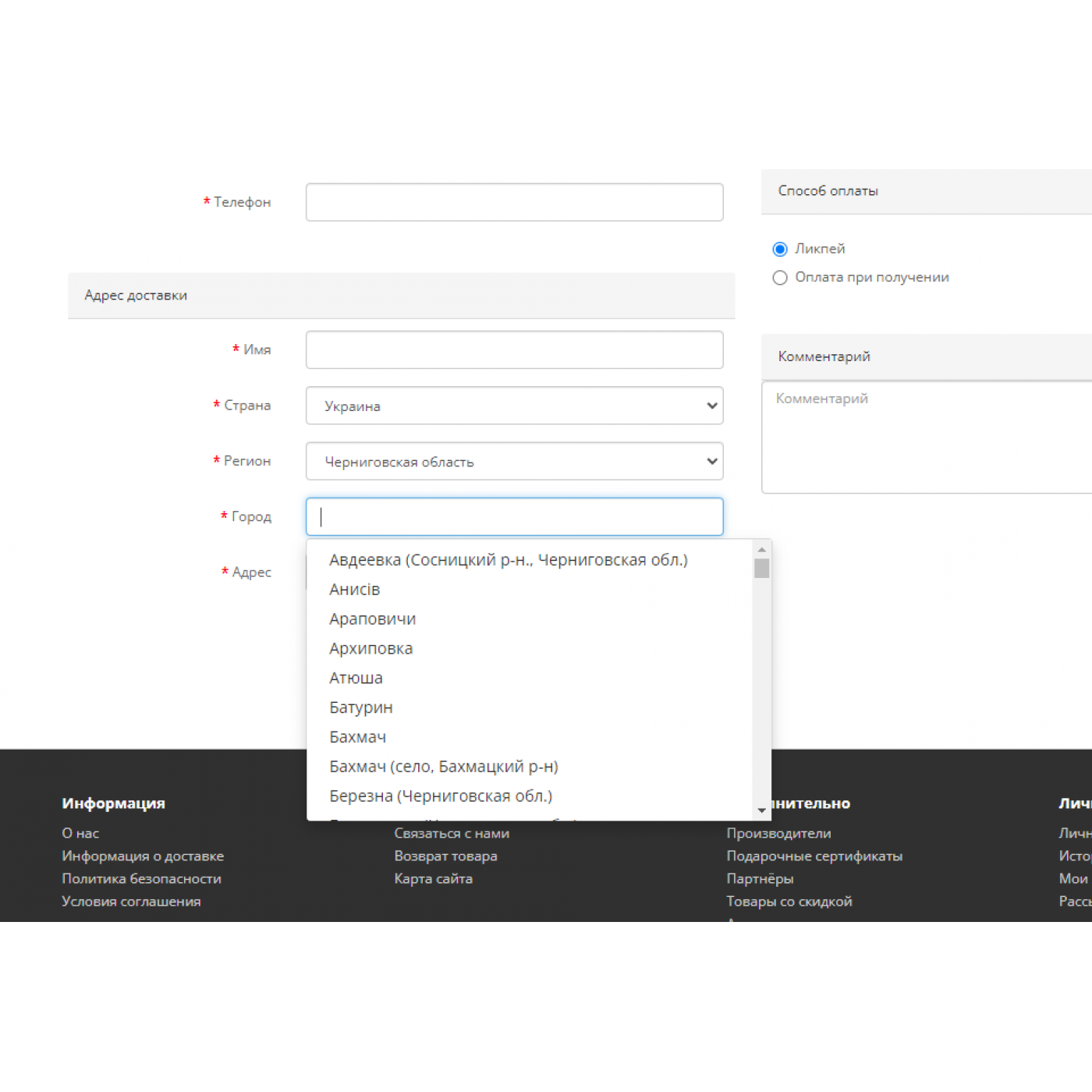Viewport: 1092px width, 1092px height.
Task: Click the Город city autocomplete field
Action: 514,516
